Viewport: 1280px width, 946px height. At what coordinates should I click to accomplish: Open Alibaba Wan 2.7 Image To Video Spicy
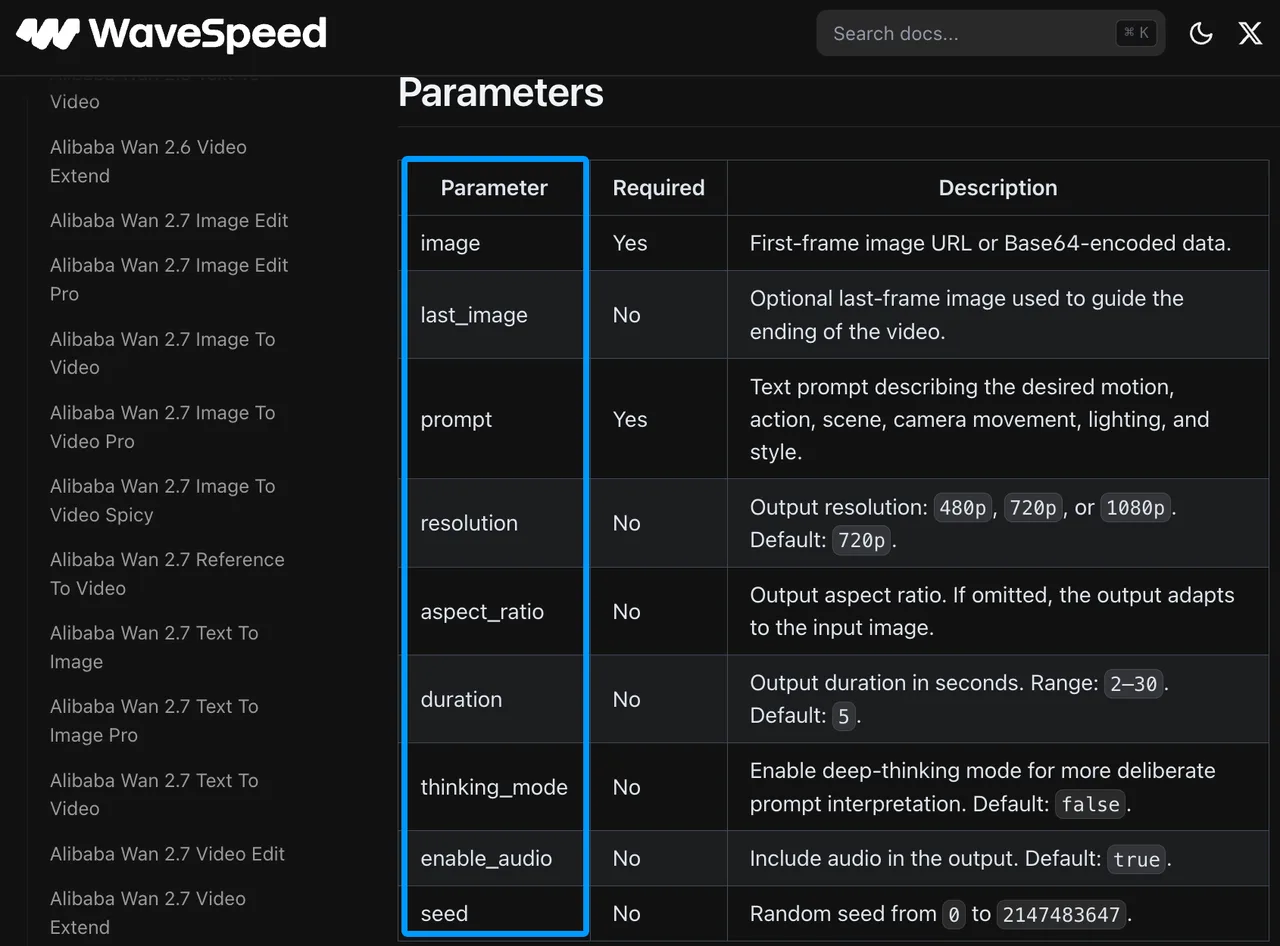(x=162, y=500)
